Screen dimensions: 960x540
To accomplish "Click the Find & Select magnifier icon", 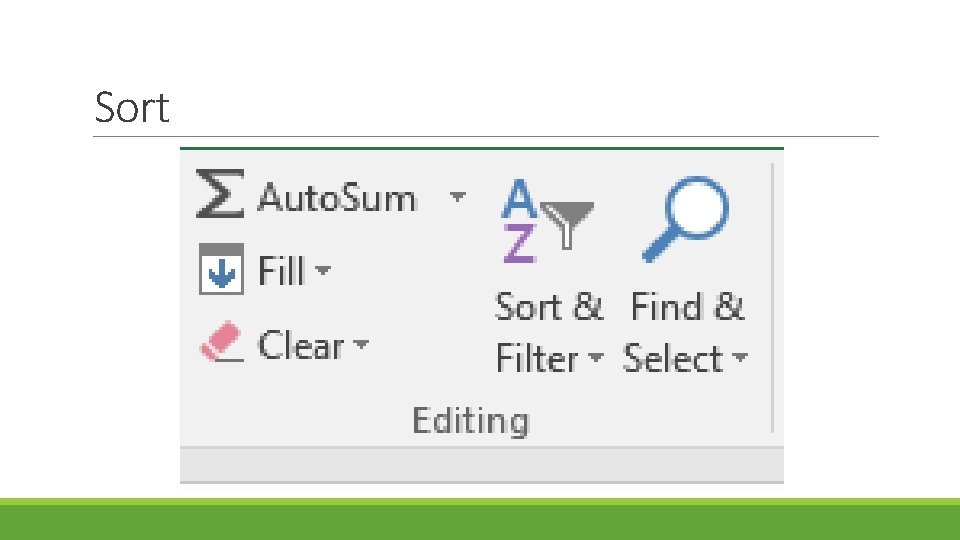I will tap(686, 219).
